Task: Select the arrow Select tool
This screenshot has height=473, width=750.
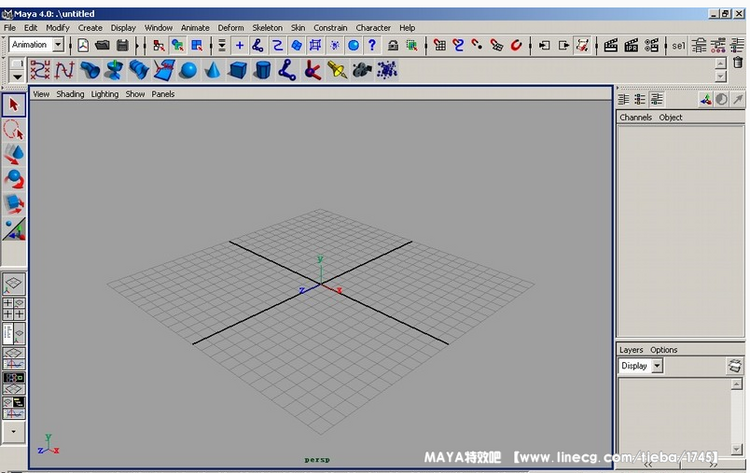Action: (14, 105)
